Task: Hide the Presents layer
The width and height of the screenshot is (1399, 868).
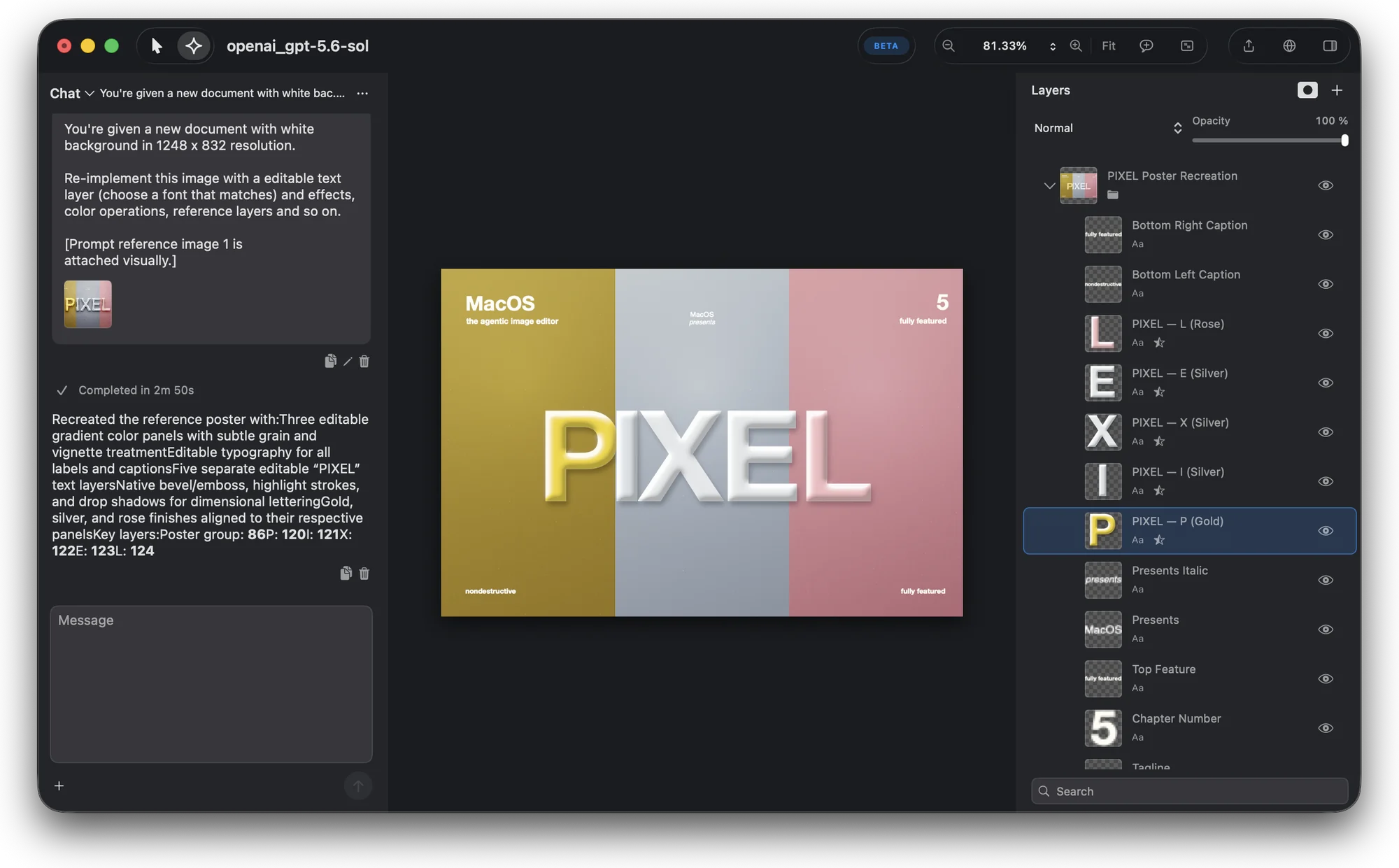Action: 1326,629
